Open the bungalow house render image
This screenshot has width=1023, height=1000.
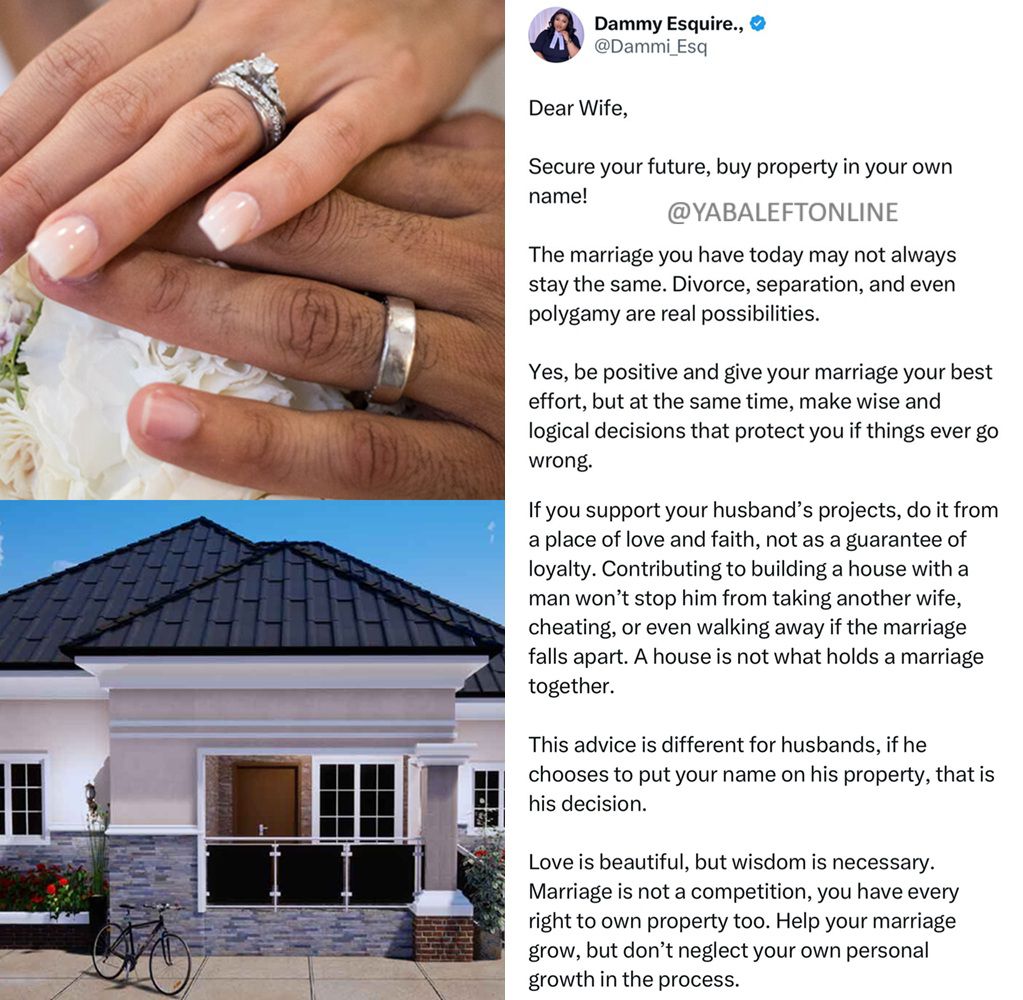tap(252, 750)
